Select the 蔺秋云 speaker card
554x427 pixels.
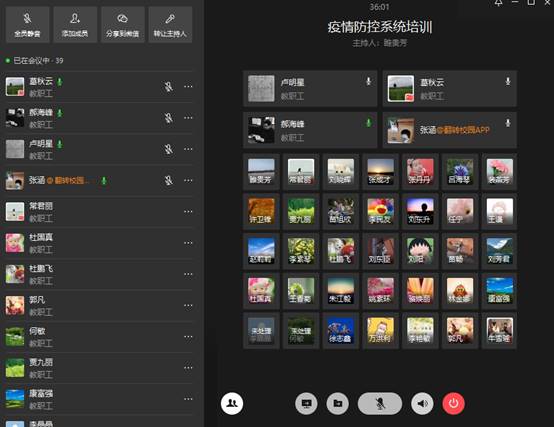pyautogui.click(x=449, y=88)
